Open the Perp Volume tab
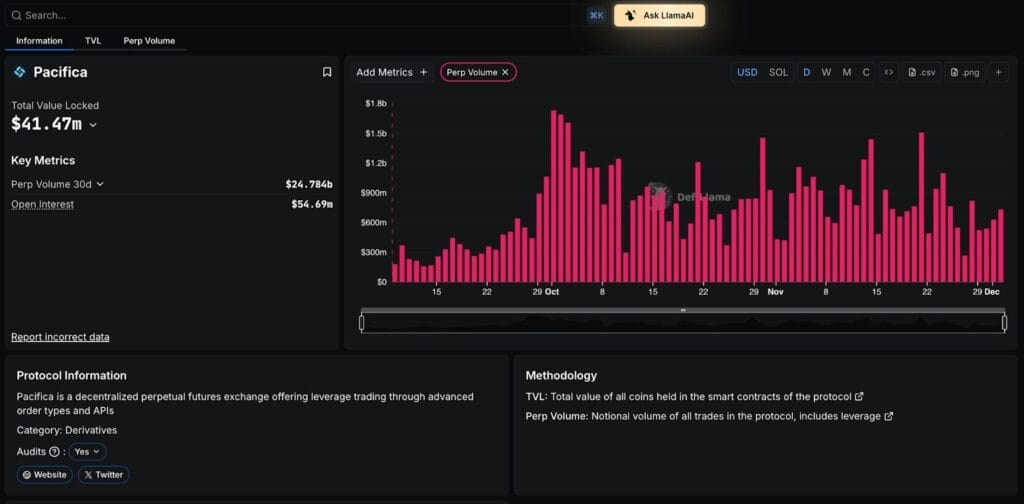The width and height of the screenshot is (1024, 504). pyautogui.click(x=149, y=41)
